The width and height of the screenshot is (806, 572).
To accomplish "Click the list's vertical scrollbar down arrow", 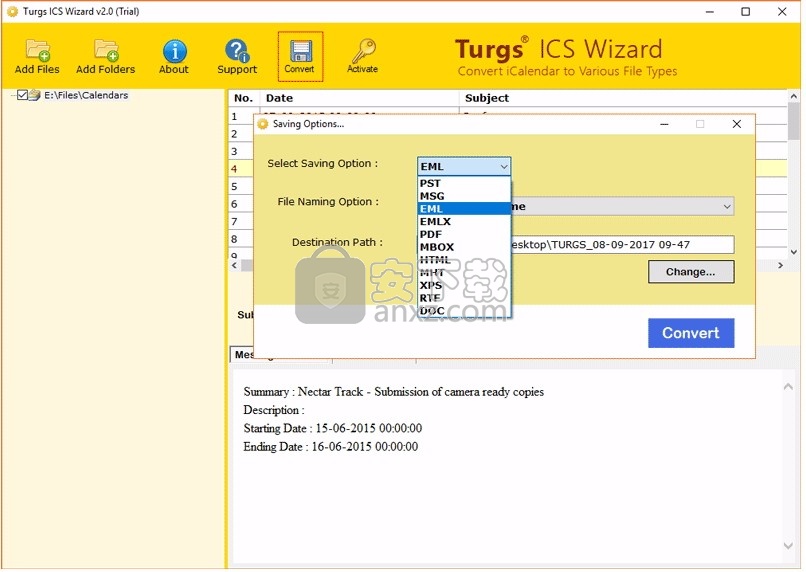I will tap(794, 252).
